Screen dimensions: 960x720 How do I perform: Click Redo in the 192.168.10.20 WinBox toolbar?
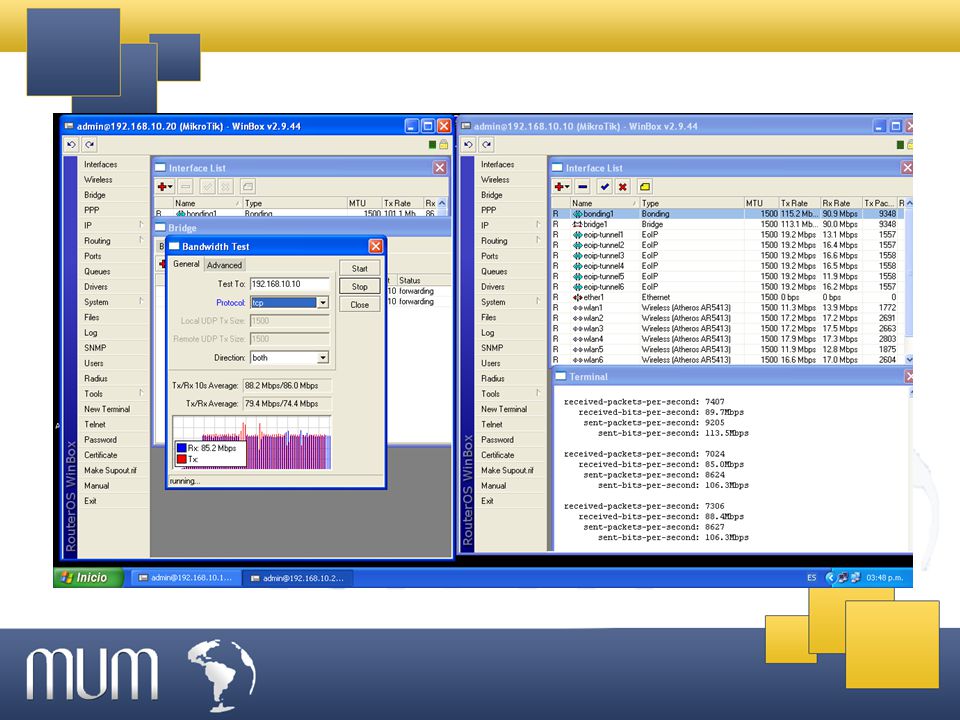89,144
